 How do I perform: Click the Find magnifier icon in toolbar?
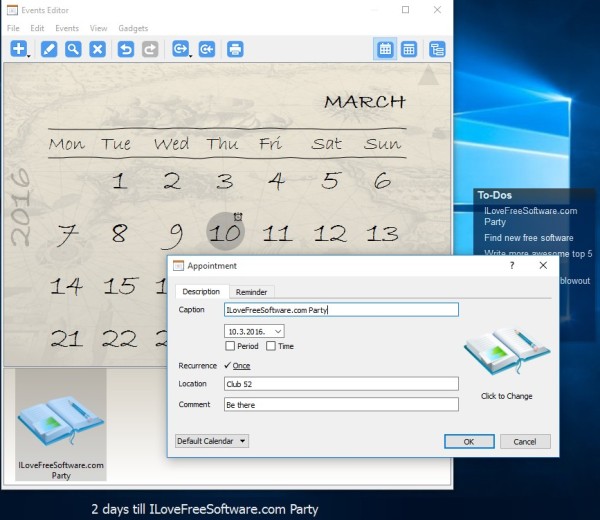pyautogui.click(x=73, y=49)
